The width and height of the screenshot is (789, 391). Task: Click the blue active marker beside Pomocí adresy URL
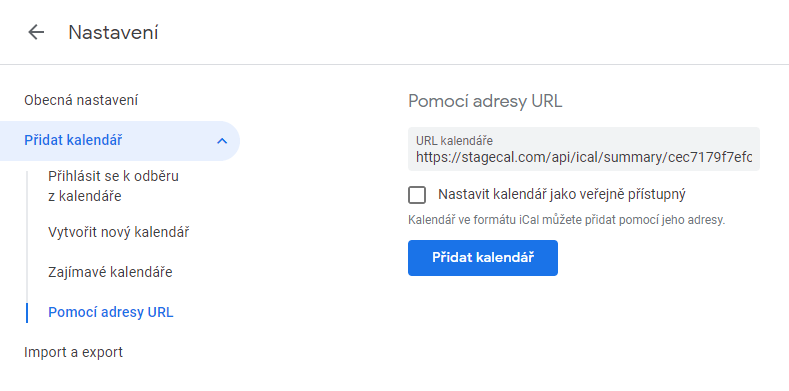click(27, 312)
